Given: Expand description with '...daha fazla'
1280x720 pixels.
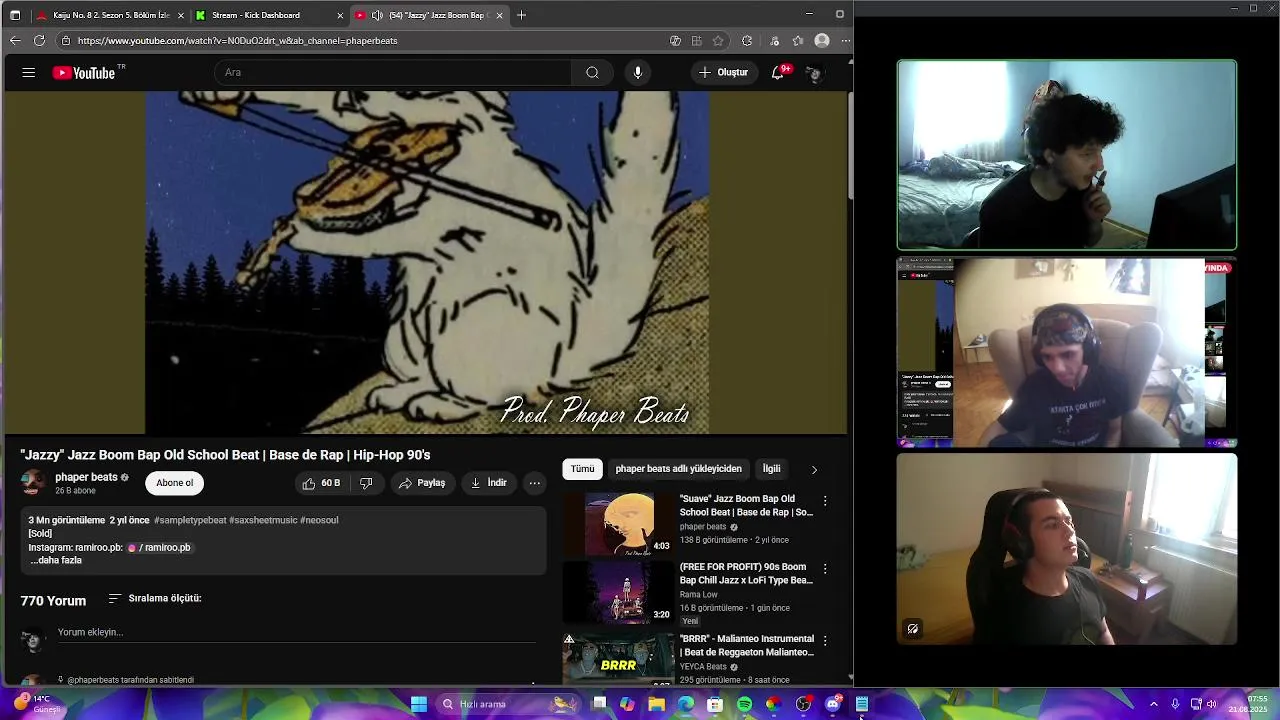Looking at the screenshot, I should click(56, 560).
